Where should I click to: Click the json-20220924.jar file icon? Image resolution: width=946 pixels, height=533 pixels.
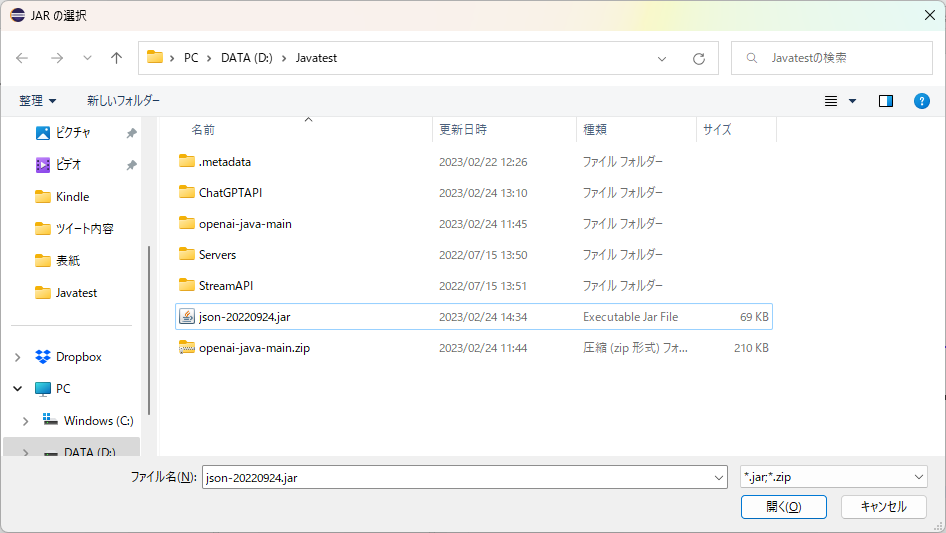(186, 317)
